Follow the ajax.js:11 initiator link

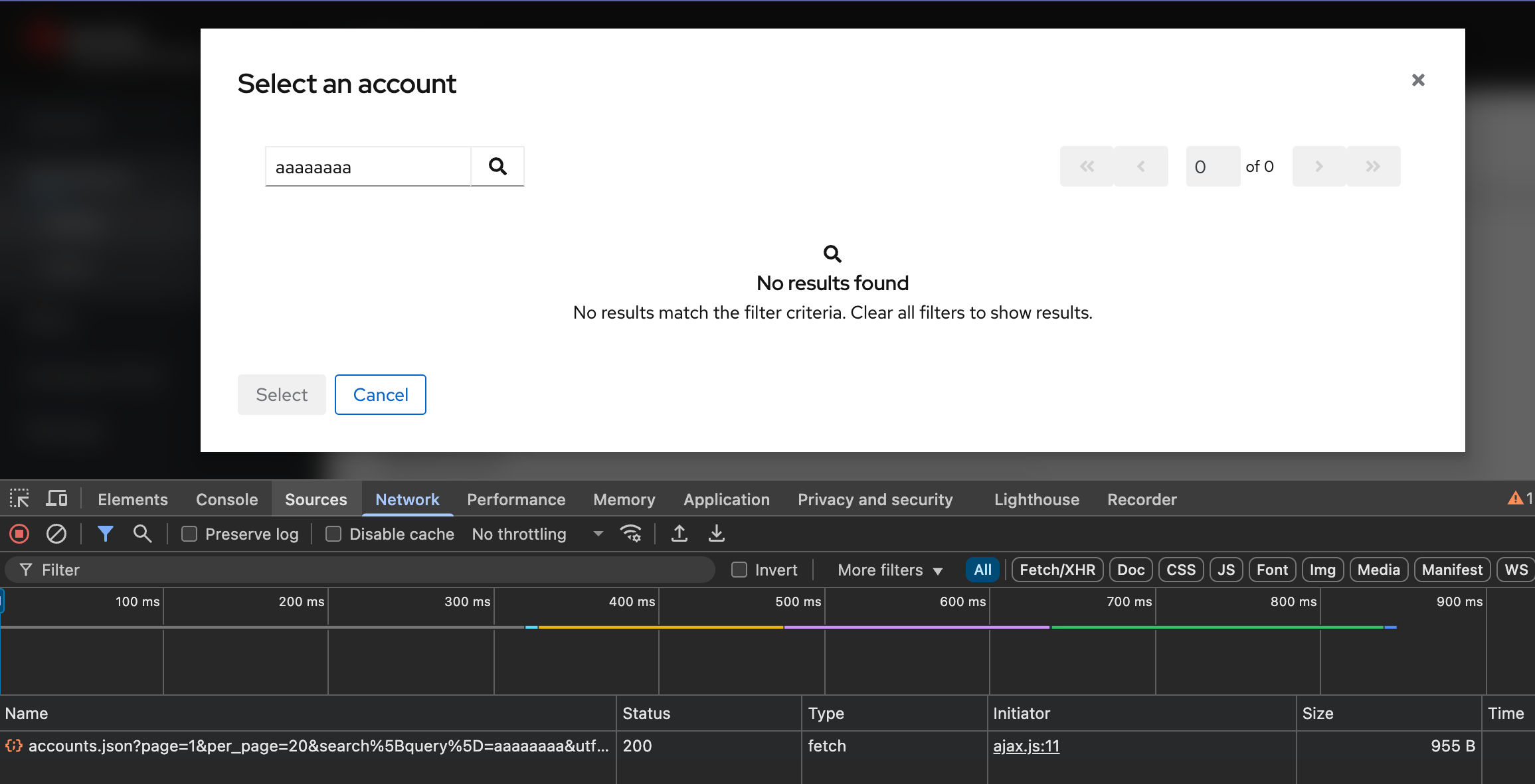[x=1026, y=746]
